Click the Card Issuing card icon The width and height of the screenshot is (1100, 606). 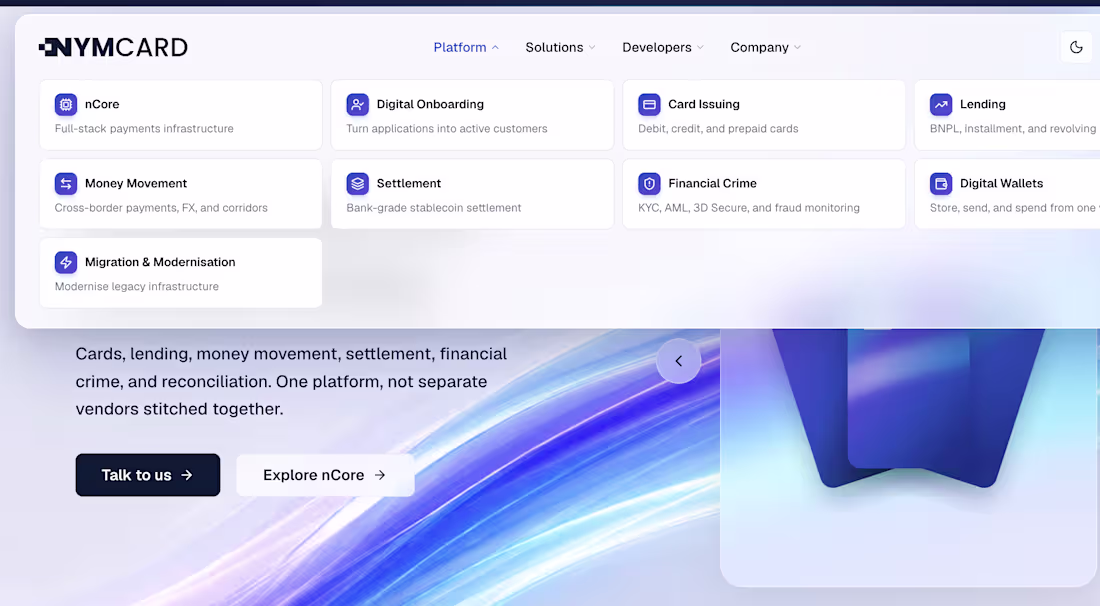pos(650,105)
